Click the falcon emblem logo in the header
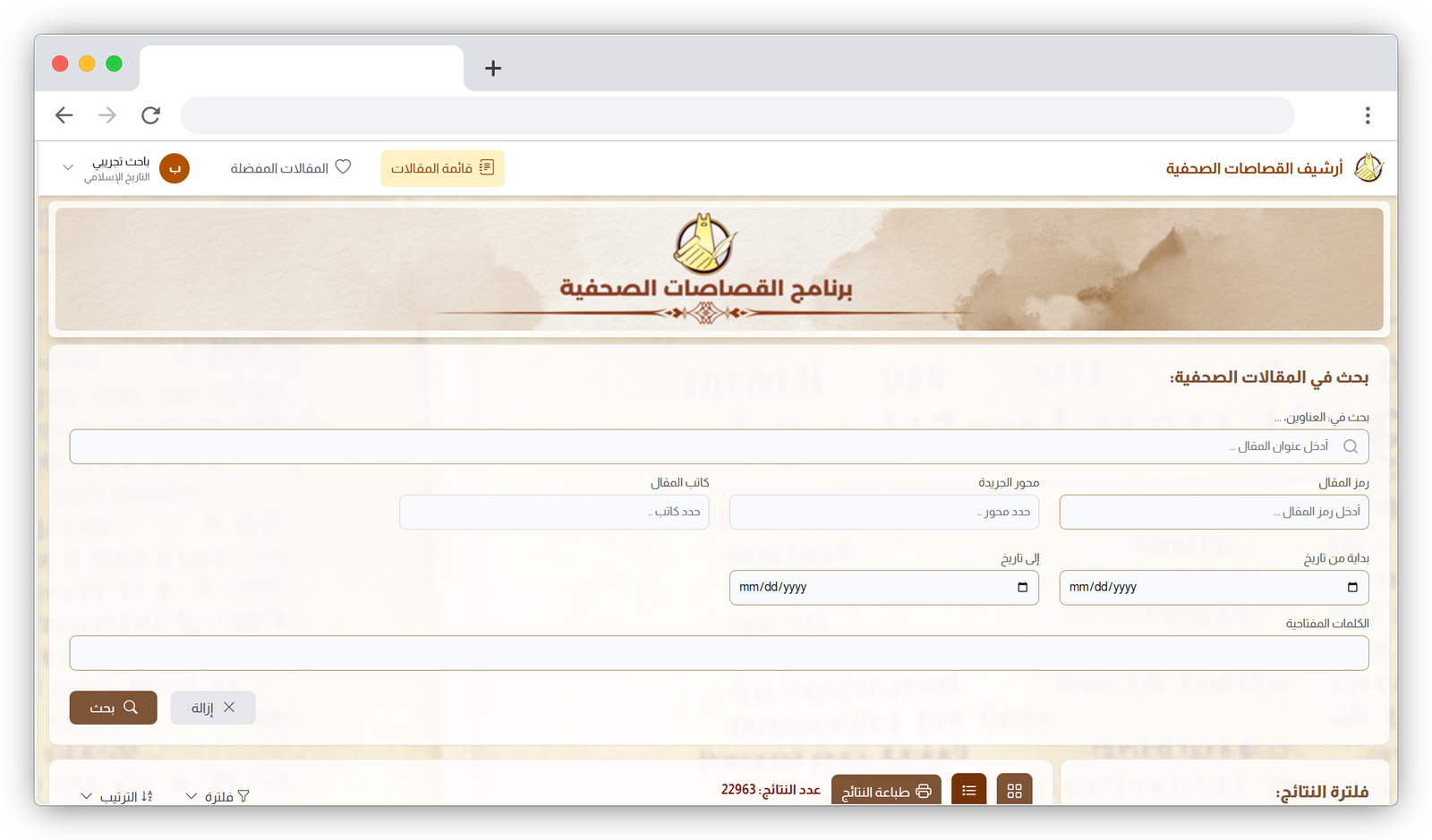This screenshot has height=840, width=1432. click(x=1371, y=167)
